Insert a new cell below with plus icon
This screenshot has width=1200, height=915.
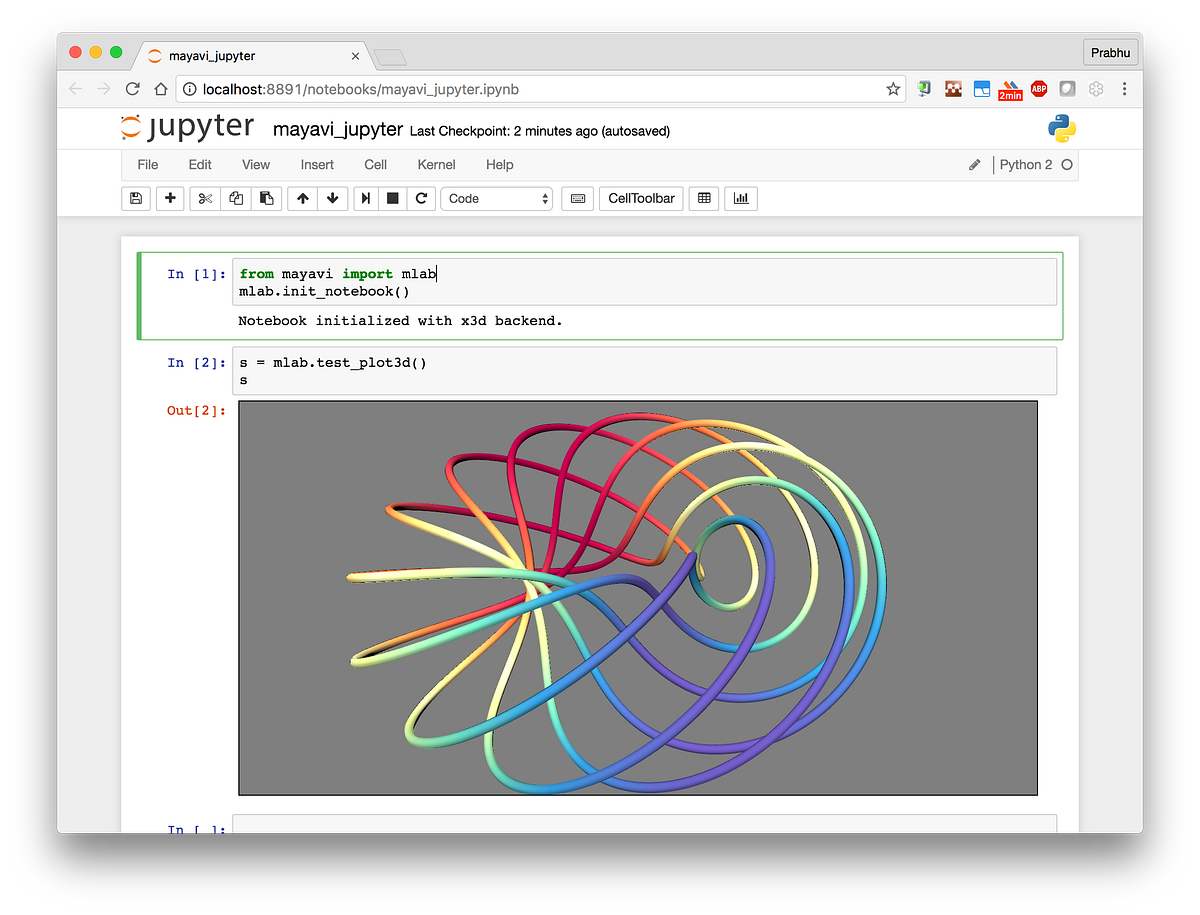pos(169,198)
